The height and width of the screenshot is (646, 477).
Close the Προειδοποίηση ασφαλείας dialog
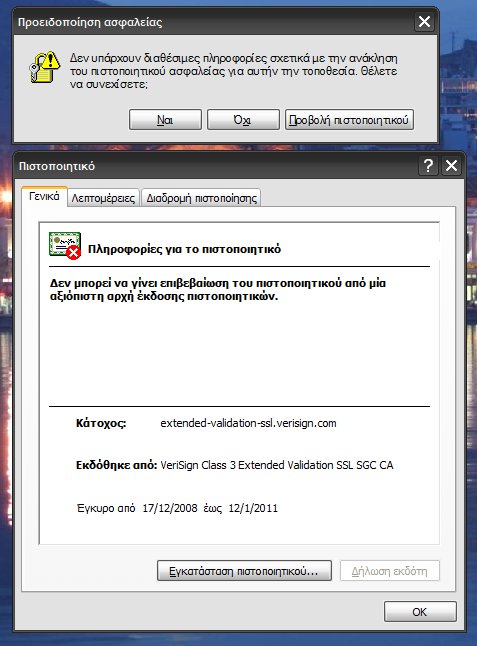[424, 21]
